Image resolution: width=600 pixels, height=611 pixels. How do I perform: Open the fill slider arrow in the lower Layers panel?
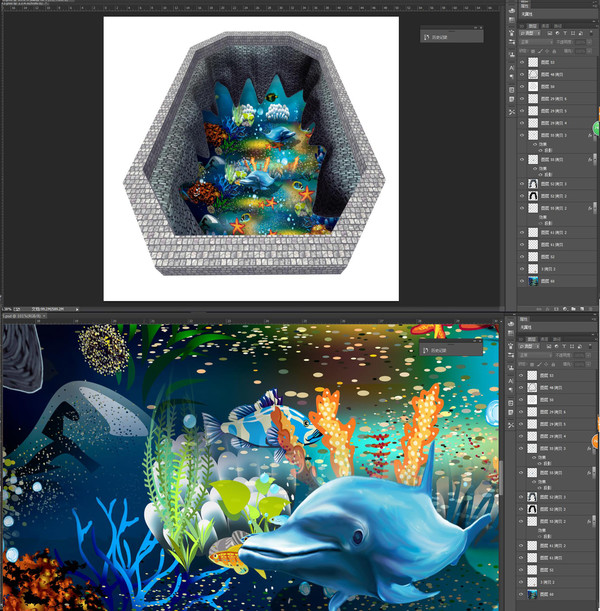pyautogui.click(x=588, y=364)
